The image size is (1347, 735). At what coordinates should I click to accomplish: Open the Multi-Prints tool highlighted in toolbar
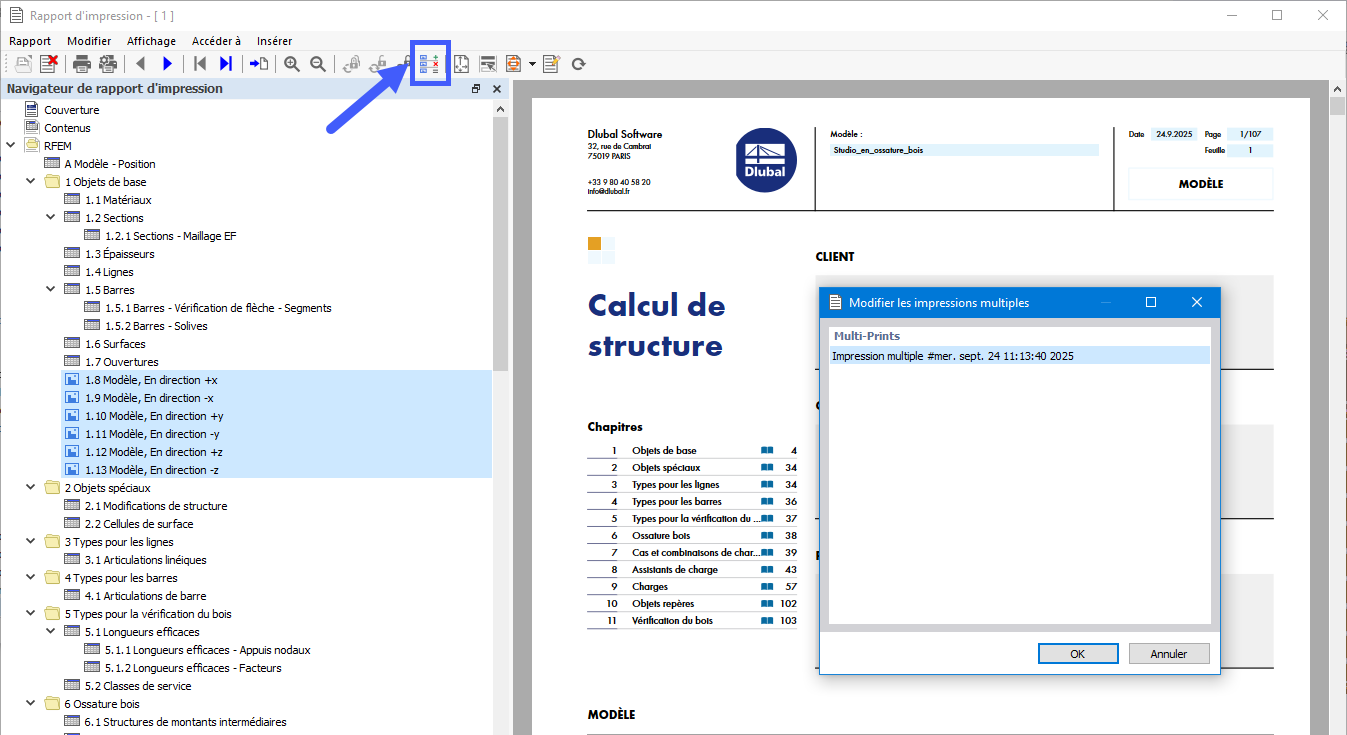tap(430, 63)
